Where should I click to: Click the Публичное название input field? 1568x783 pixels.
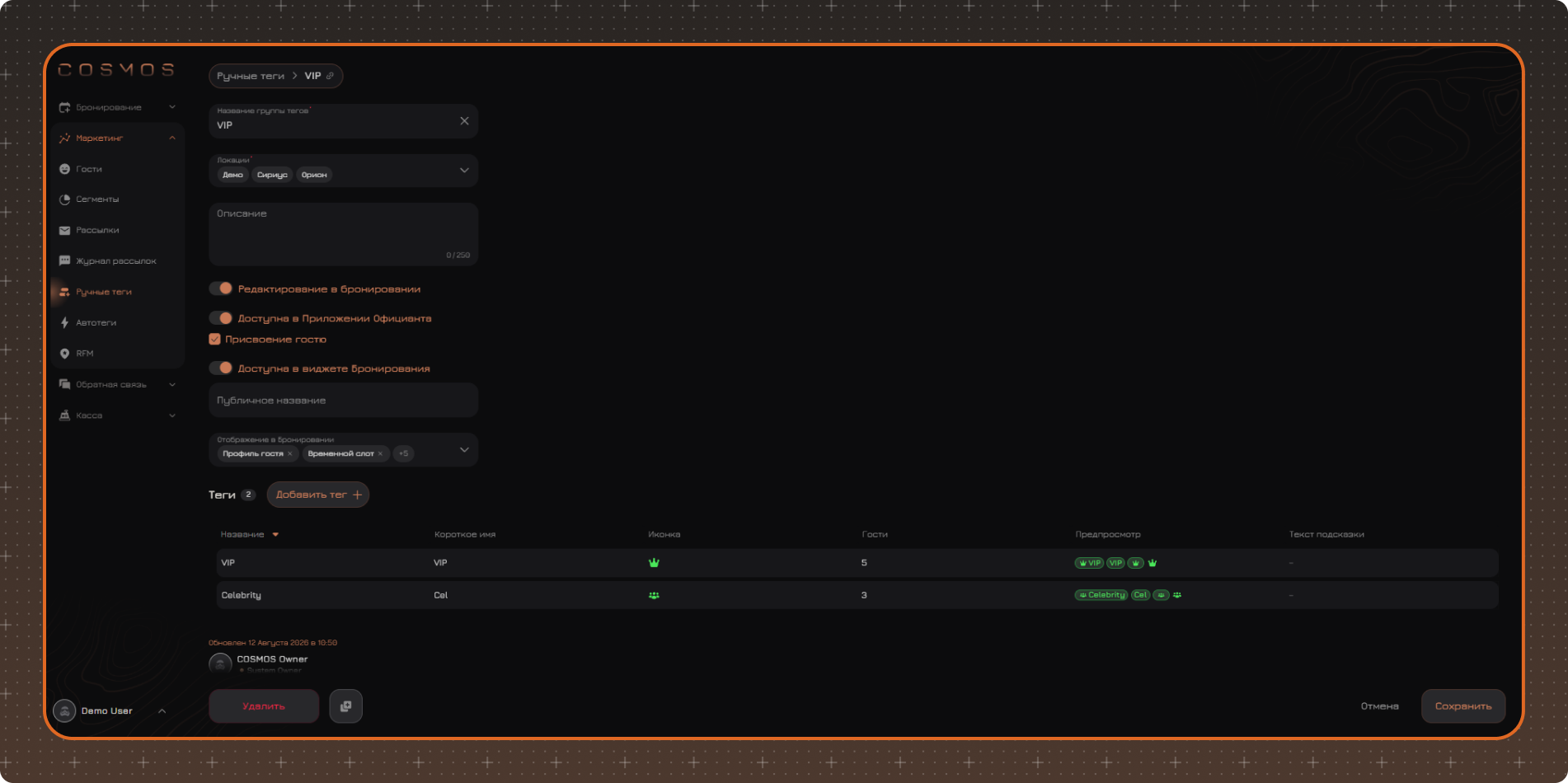[344, 401]
